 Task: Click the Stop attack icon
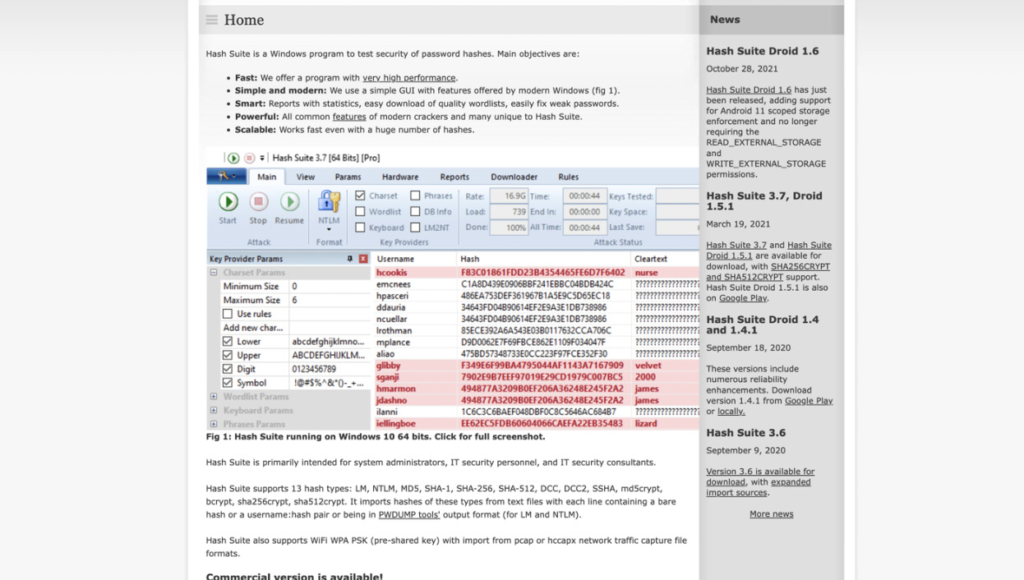coord(258,202)
